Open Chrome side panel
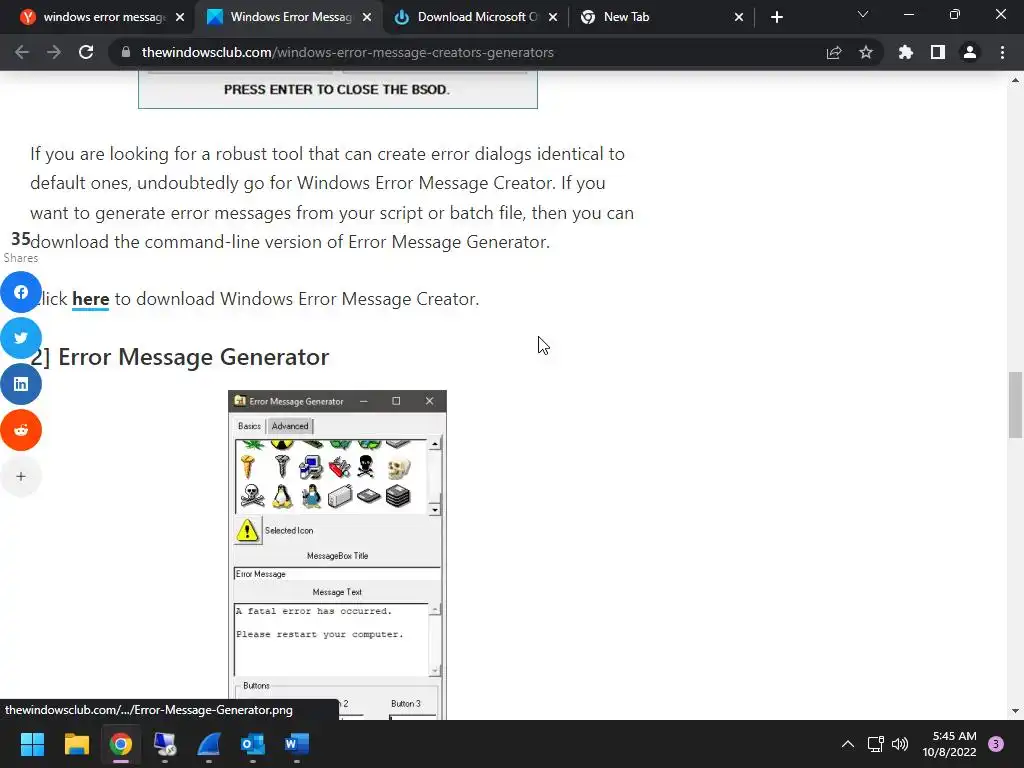This screenshot has width=1024, height=768. pyautogui.click(x=937, y=52)
